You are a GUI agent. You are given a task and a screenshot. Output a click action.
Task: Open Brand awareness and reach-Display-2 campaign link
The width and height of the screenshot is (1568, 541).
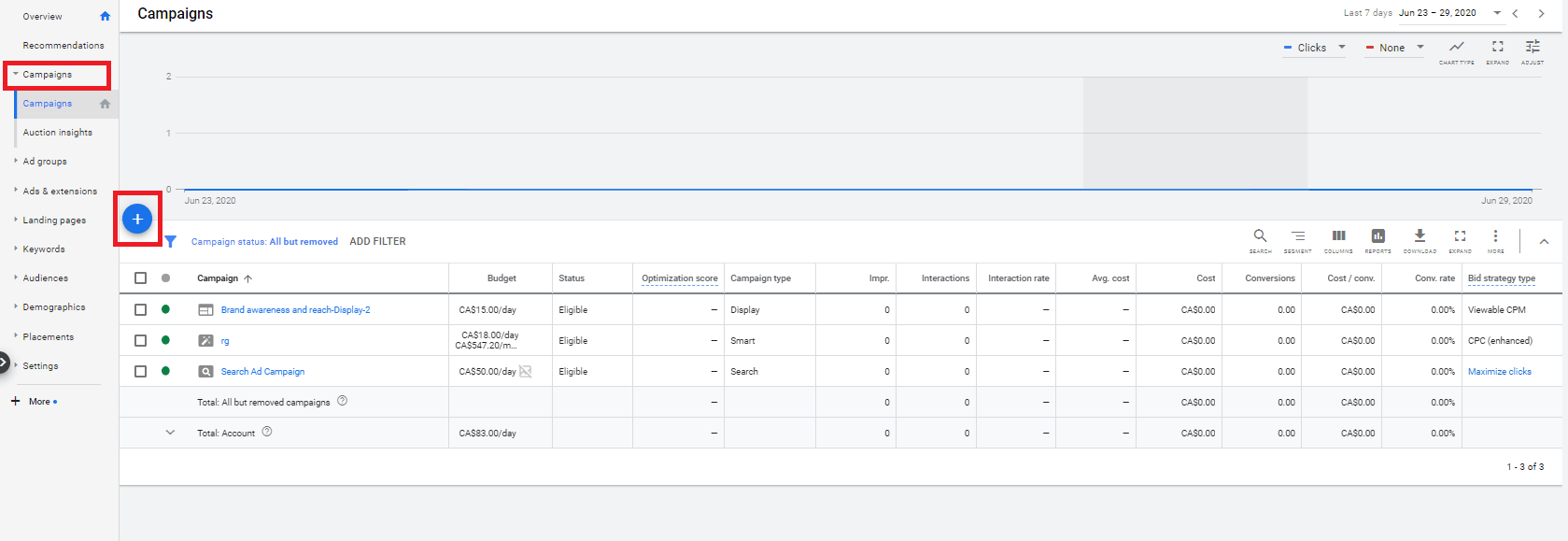[x=295, y=310]
